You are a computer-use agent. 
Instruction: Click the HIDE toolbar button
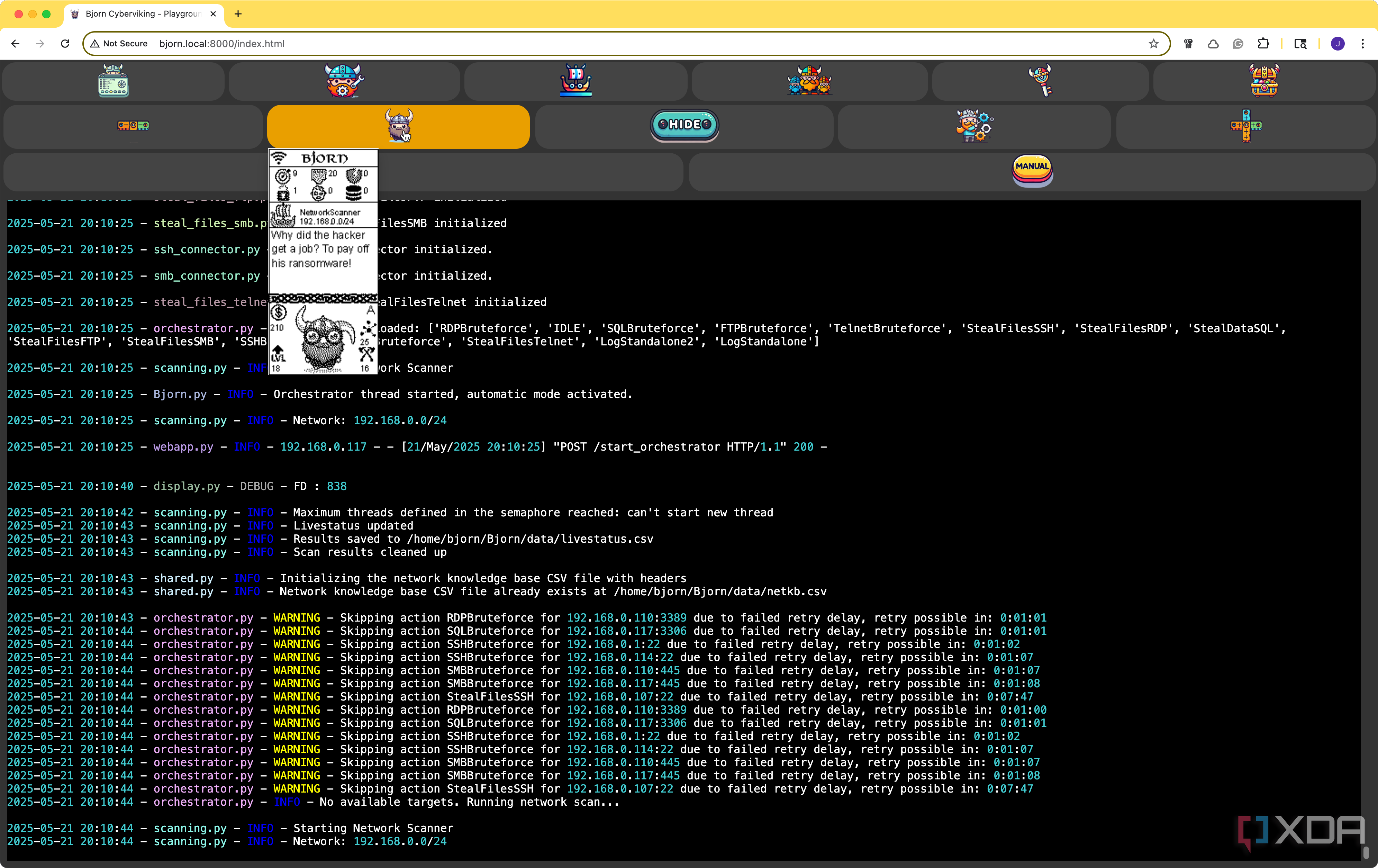click(685, 125)
